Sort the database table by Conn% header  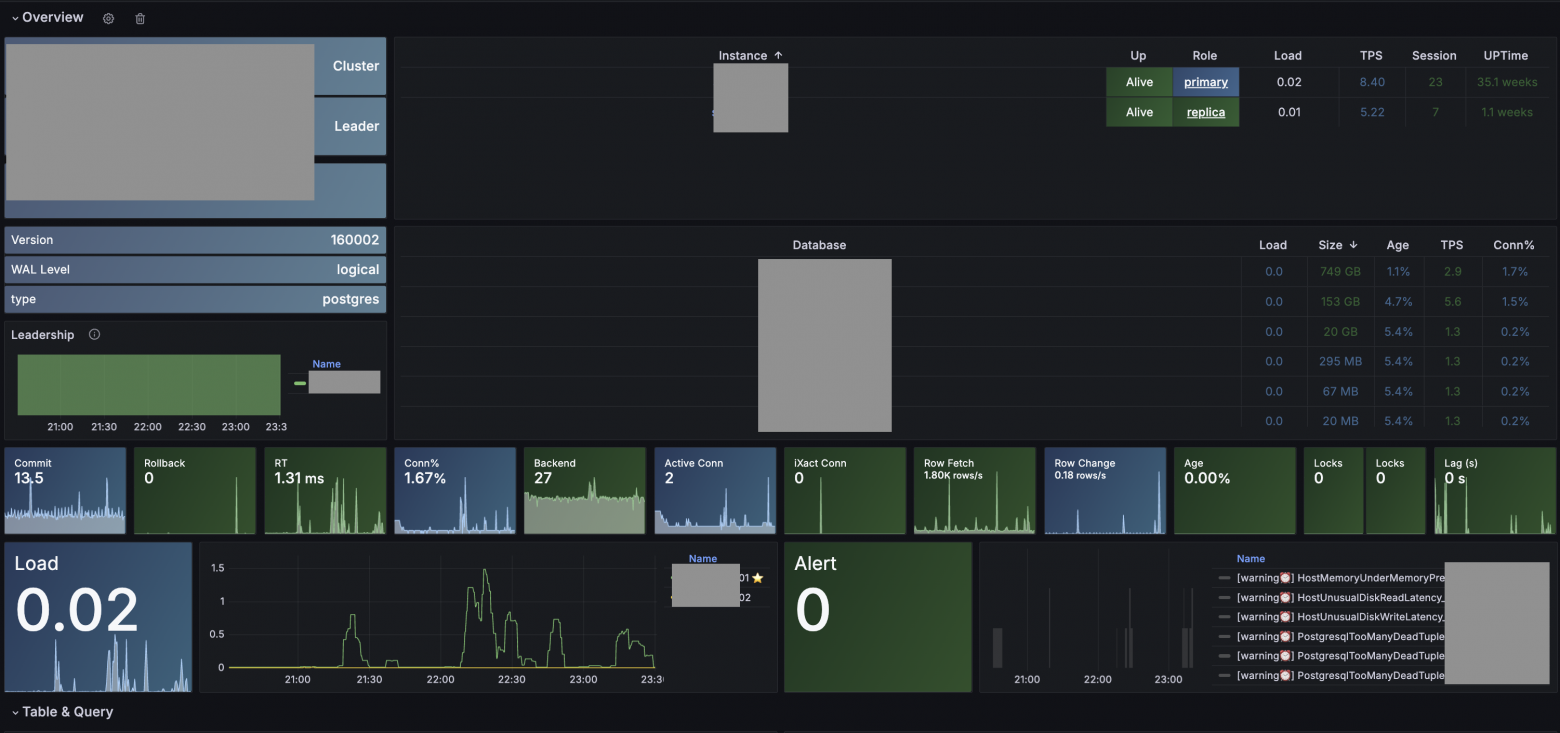click(x=1514, y=245)
